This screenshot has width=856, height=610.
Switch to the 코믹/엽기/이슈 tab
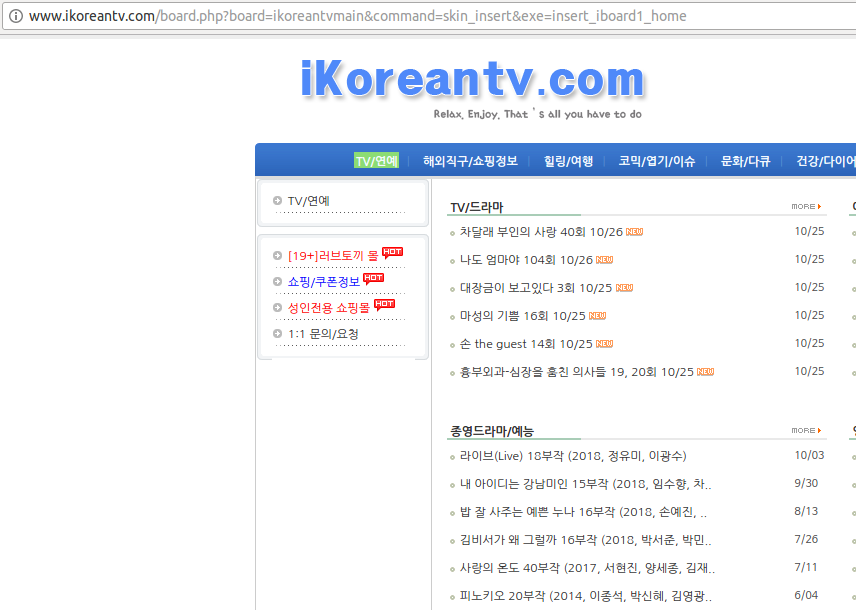tap(655, 159)
